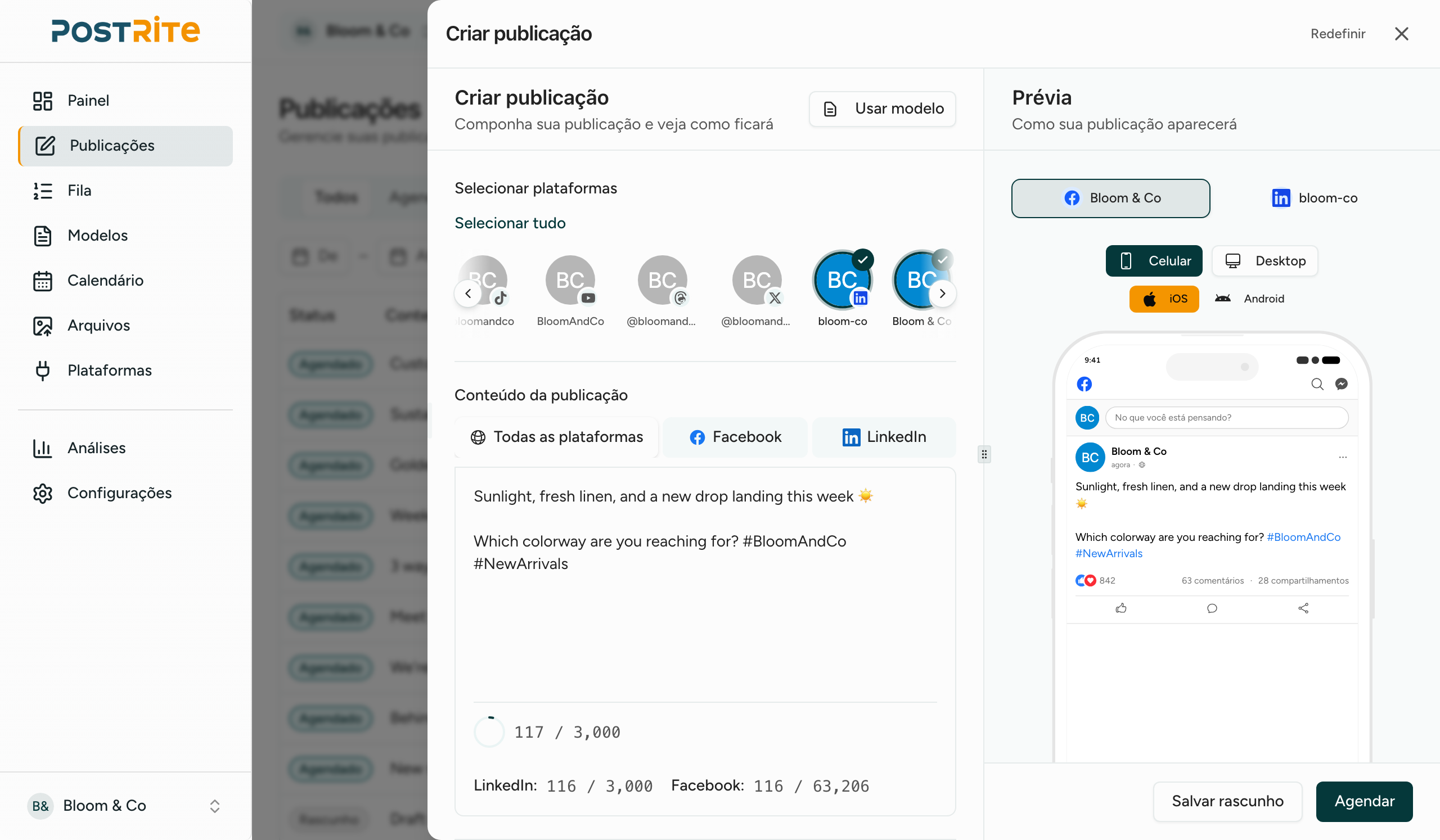Select the Threads @bloomand account
Image resolution: width=1440 pixels, height=840 pixels.
[662, 280]
